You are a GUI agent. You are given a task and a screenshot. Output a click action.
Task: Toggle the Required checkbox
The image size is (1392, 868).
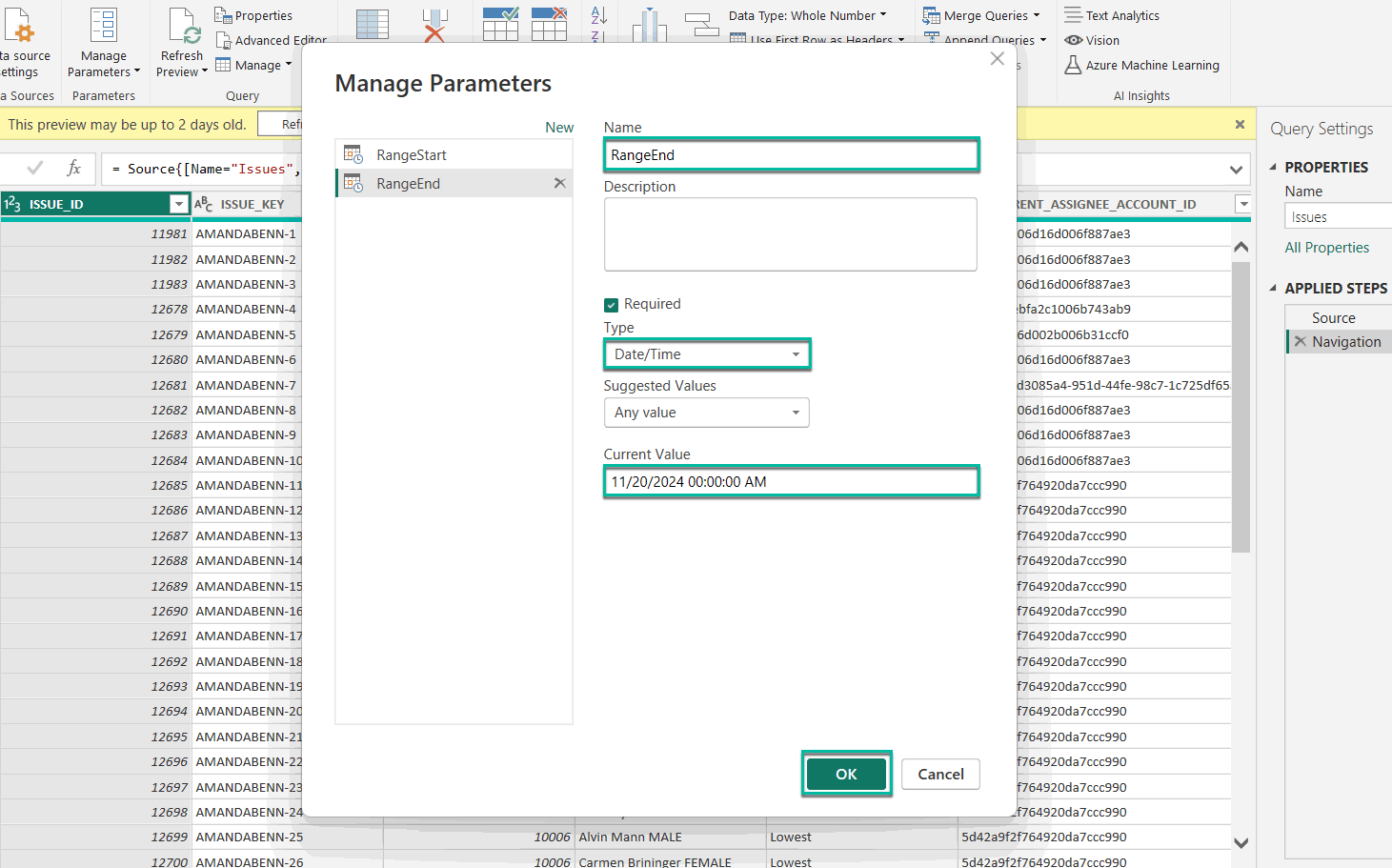point(612,305)
